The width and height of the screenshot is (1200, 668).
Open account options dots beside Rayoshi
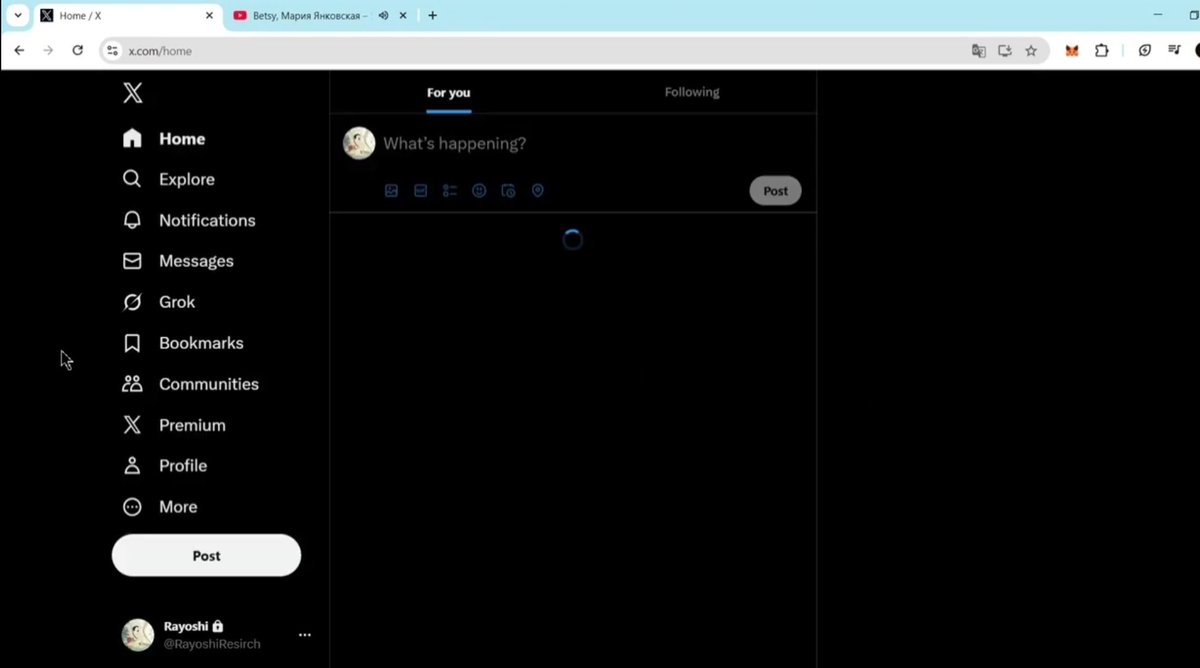click(305, 635)
